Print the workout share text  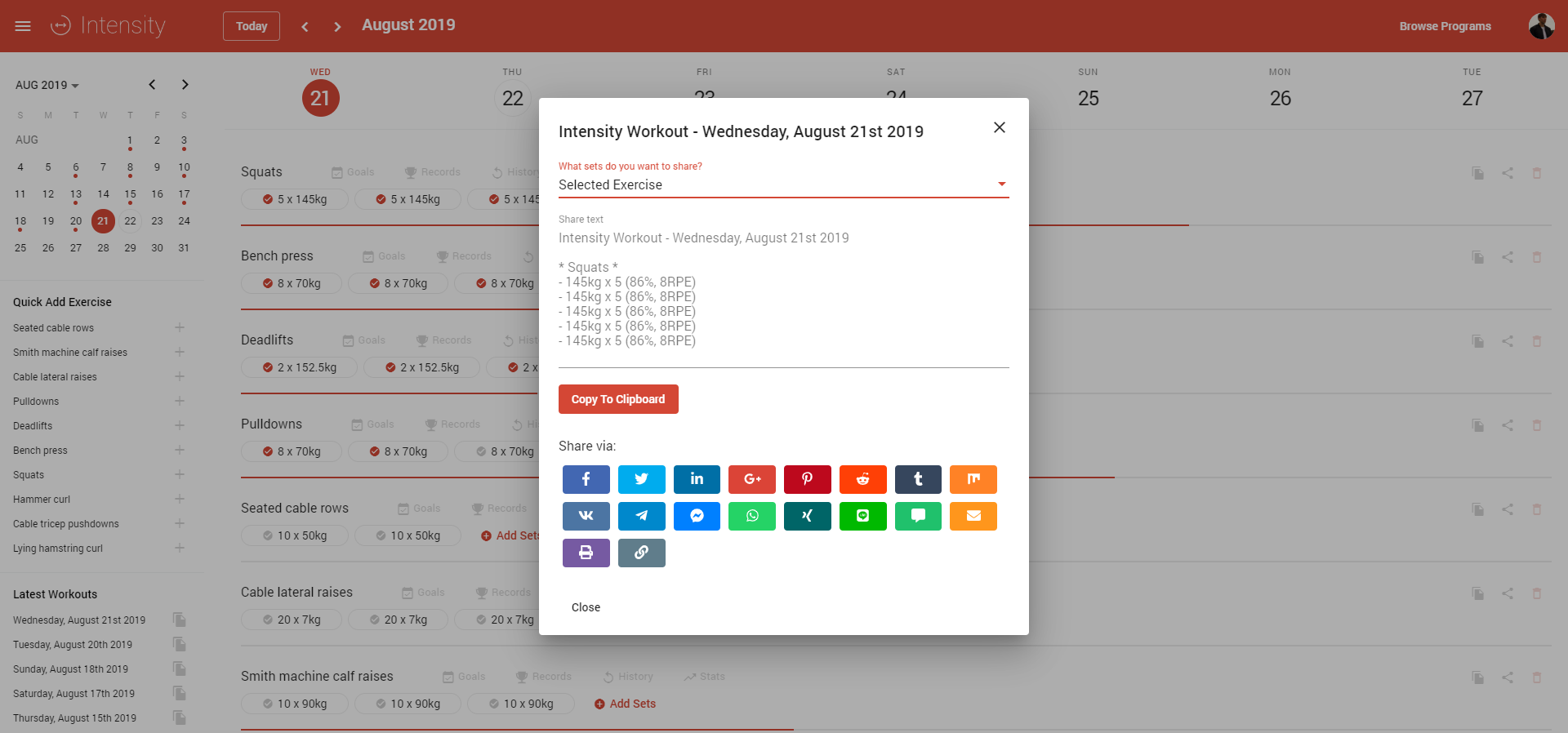(x=586, y=553)
